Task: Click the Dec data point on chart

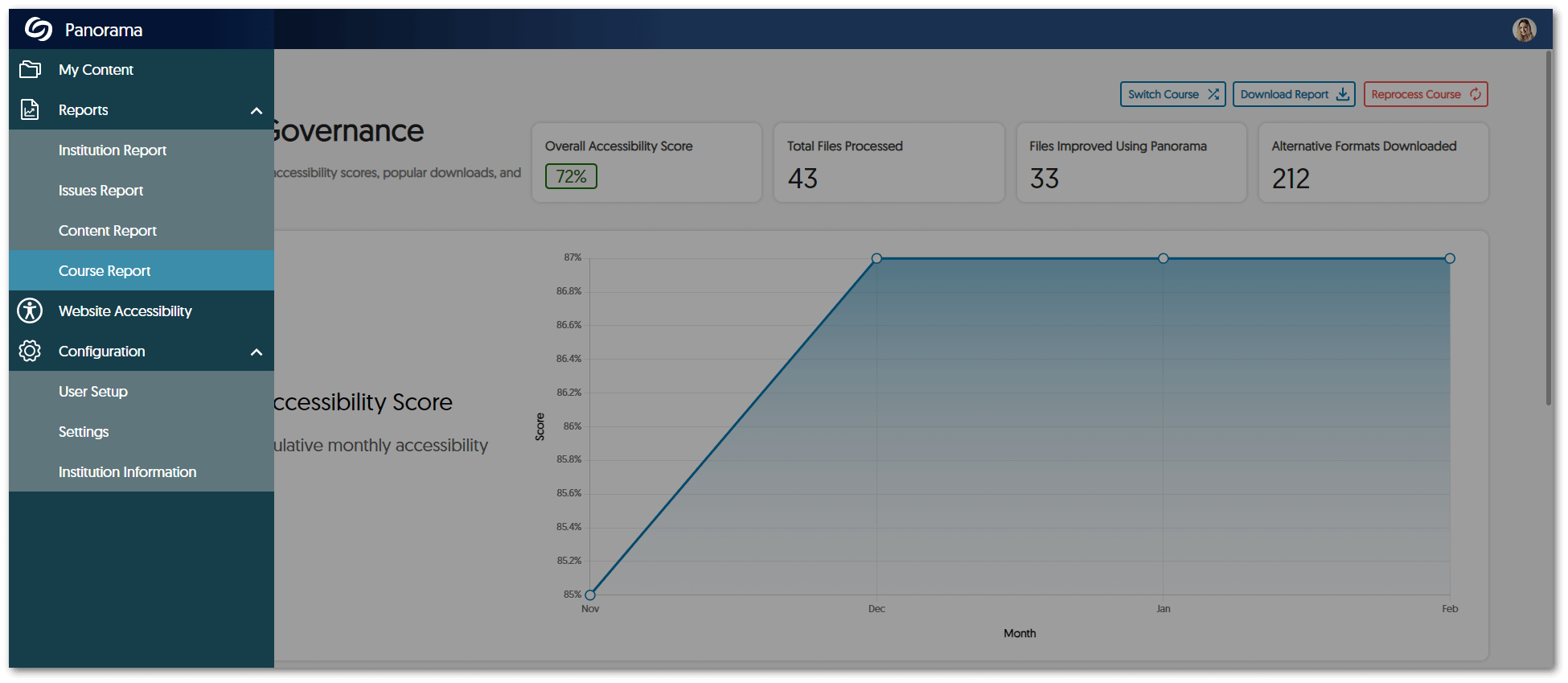Action: (x=876, y=258)
